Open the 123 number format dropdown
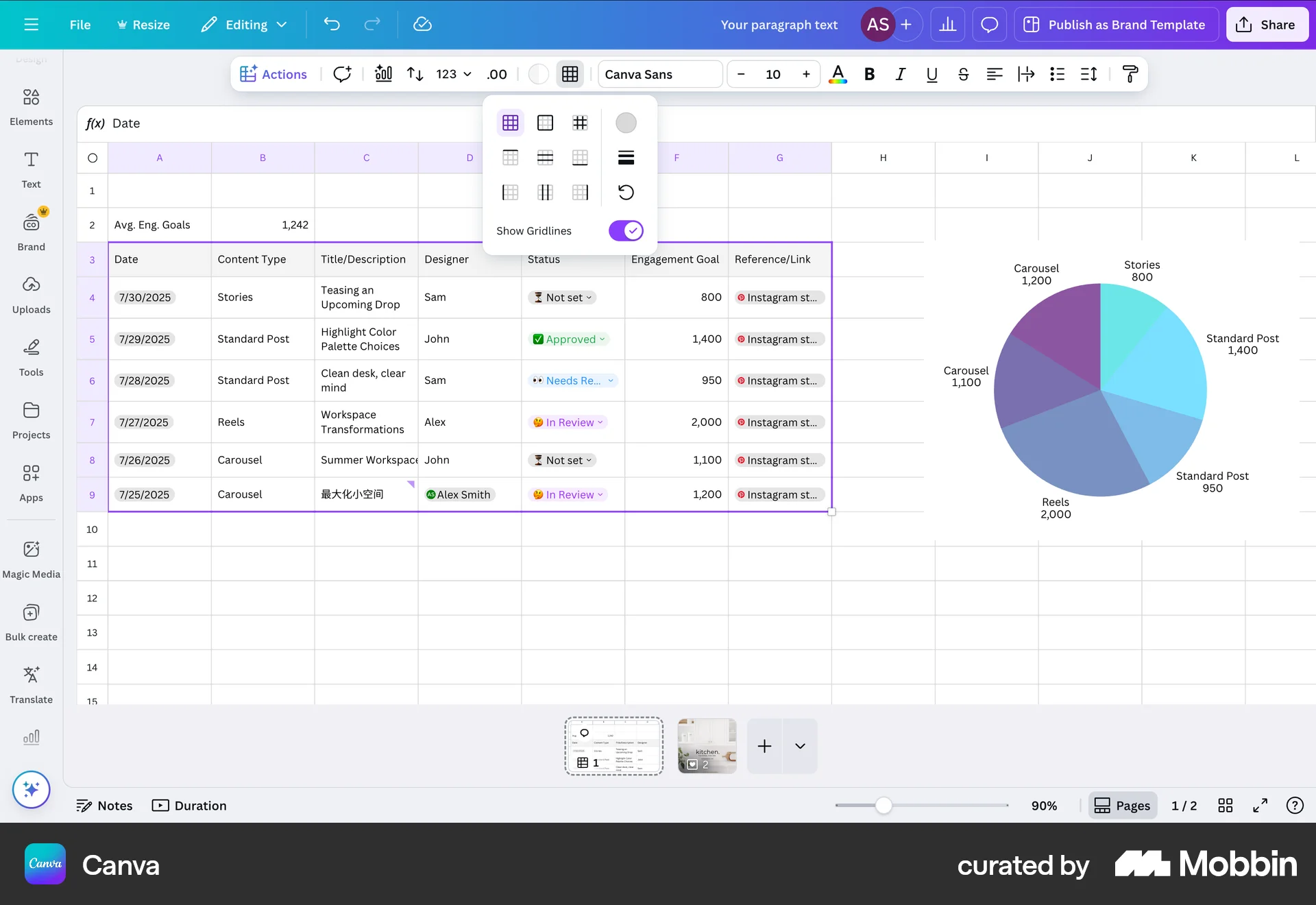 point(453,74)
